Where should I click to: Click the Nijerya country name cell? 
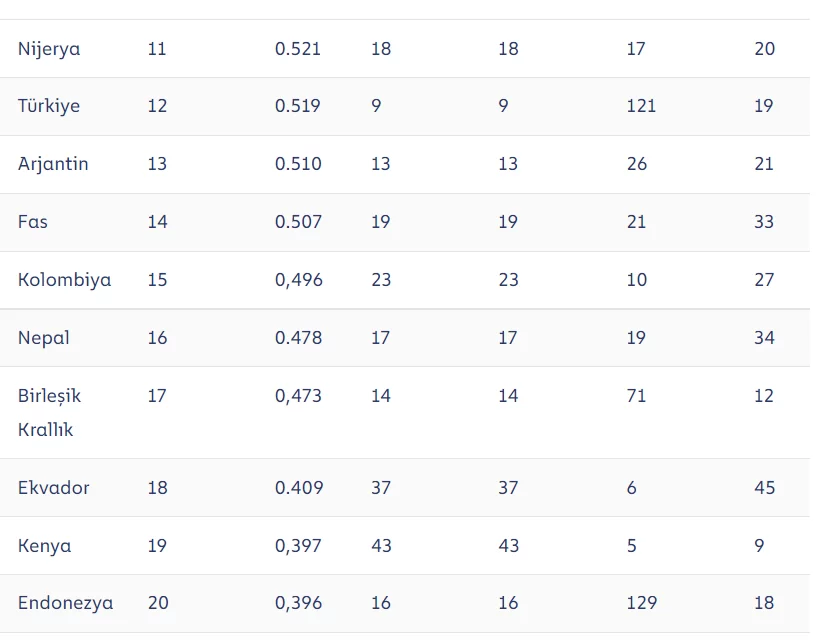click(49, 49)
